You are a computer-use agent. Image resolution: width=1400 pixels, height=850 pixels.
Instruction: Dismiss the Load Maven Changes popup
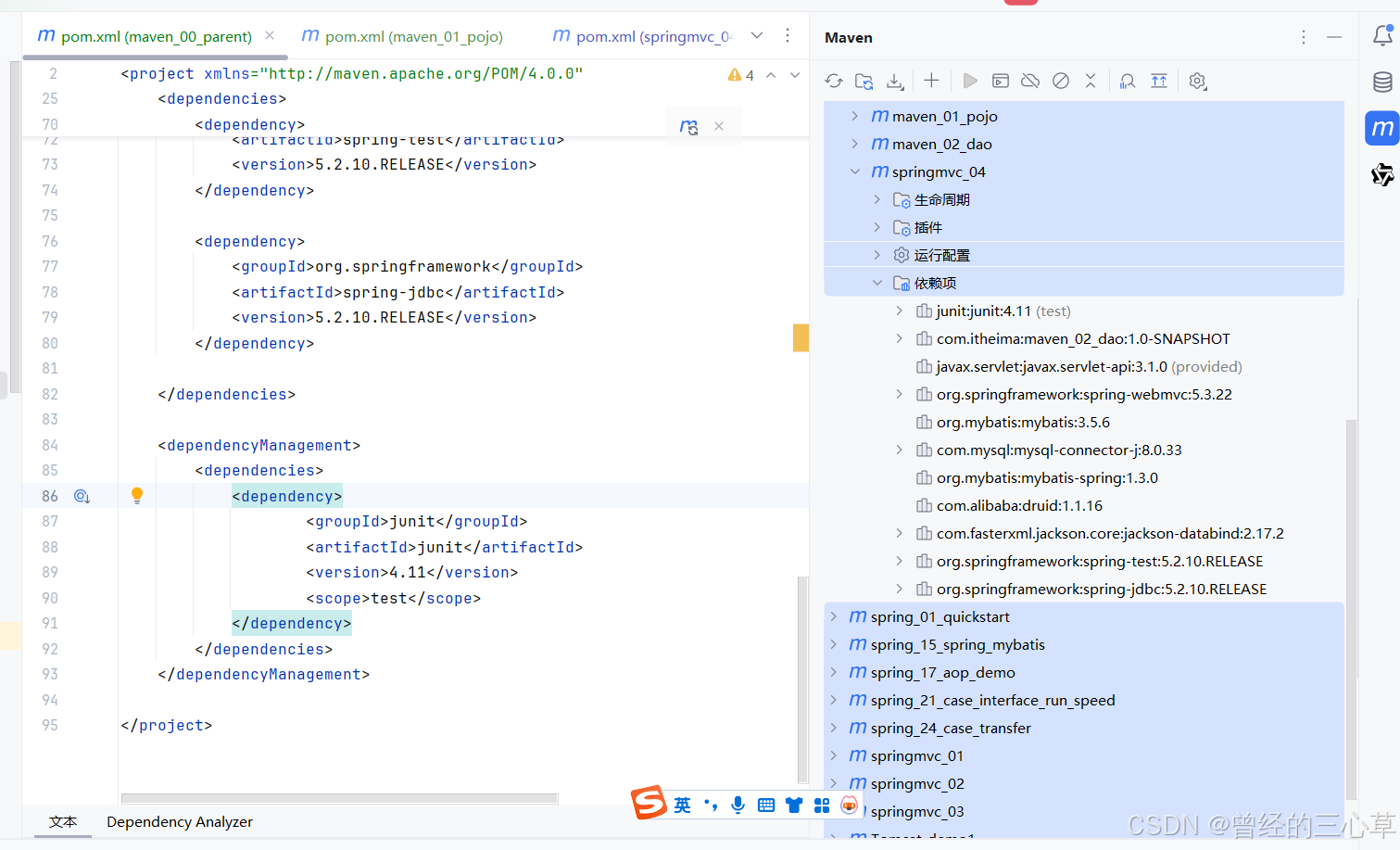[x=719, y=127]
